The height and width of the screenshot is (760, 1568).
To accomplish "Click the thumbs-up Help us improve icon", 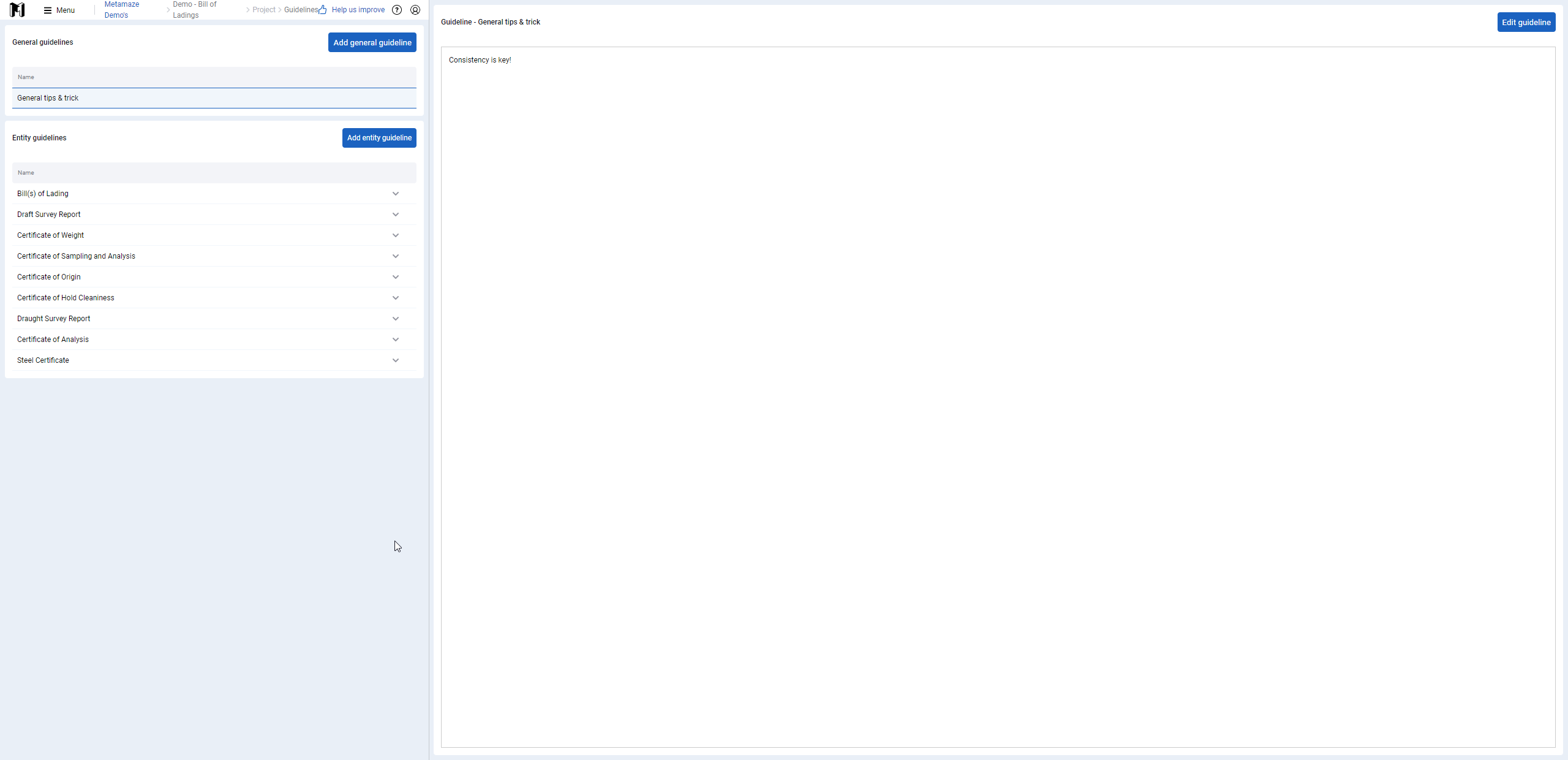I will point(323,10).
